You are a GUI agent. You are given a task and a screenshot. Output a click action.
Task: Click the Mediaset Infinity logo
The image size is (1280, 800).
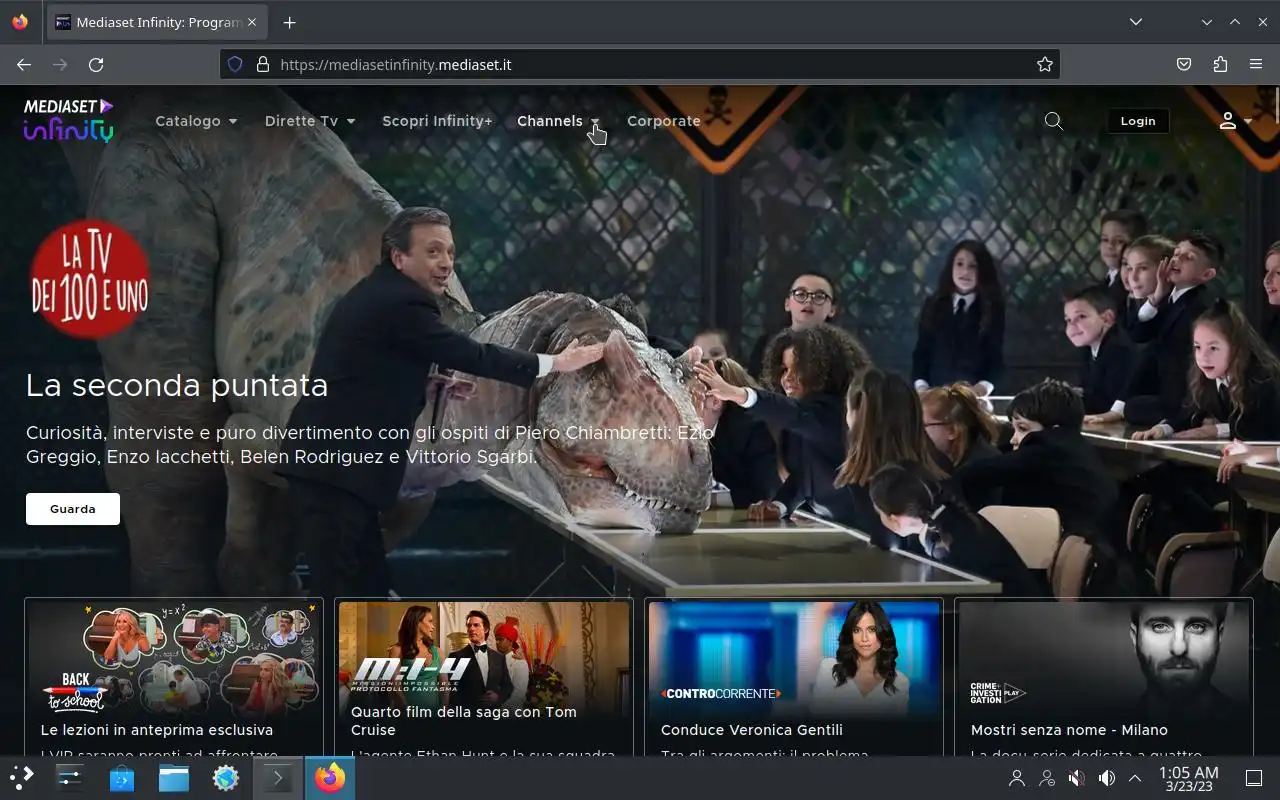coord(68,120)
